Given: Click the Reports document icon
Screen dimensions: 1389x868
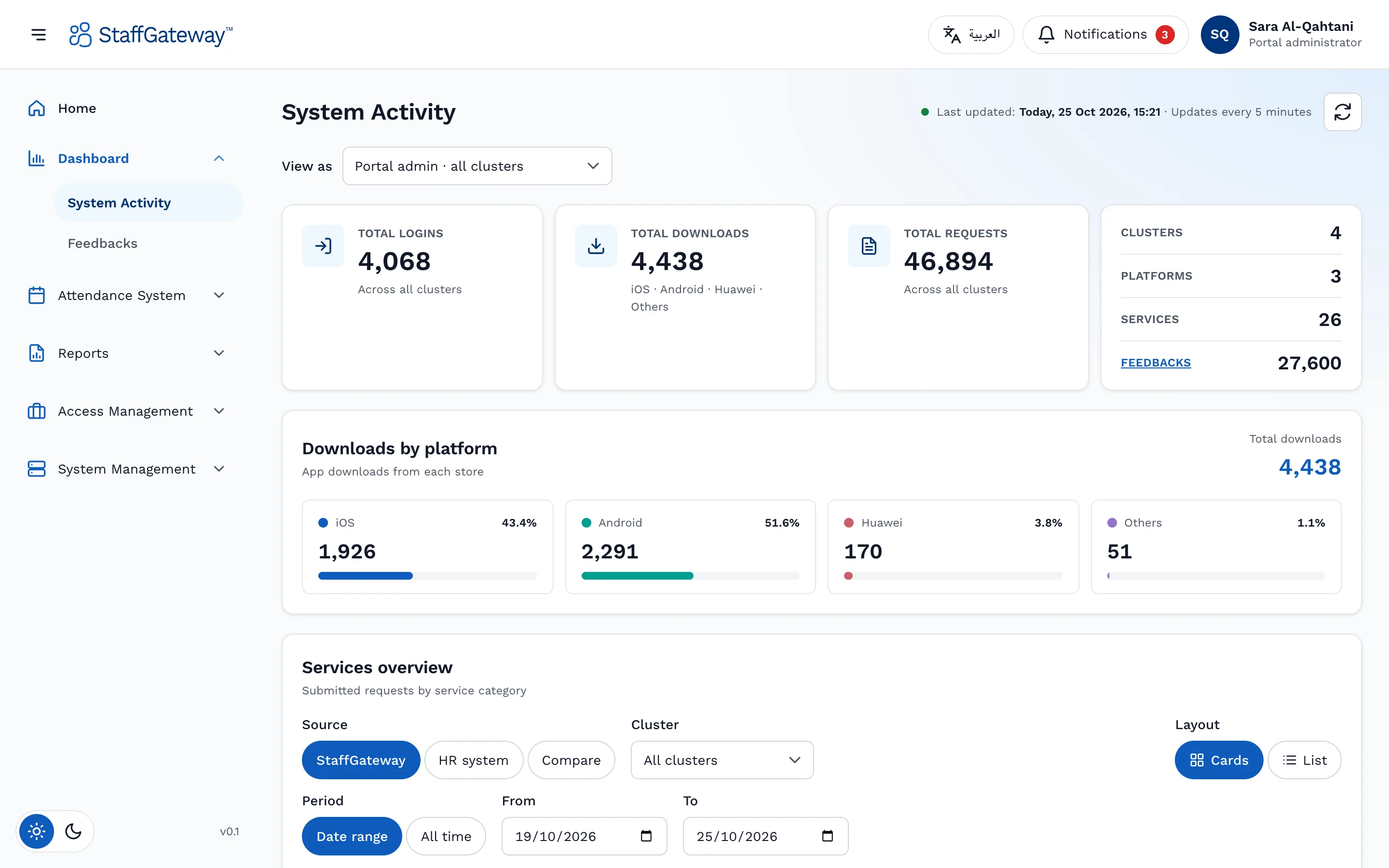Looking at the screenshot, I should coord(37,353).
